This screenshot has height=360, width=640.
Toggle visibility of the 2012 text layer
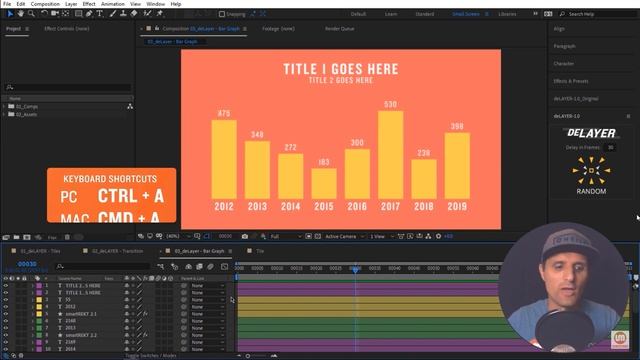click(x=6, y=307)
